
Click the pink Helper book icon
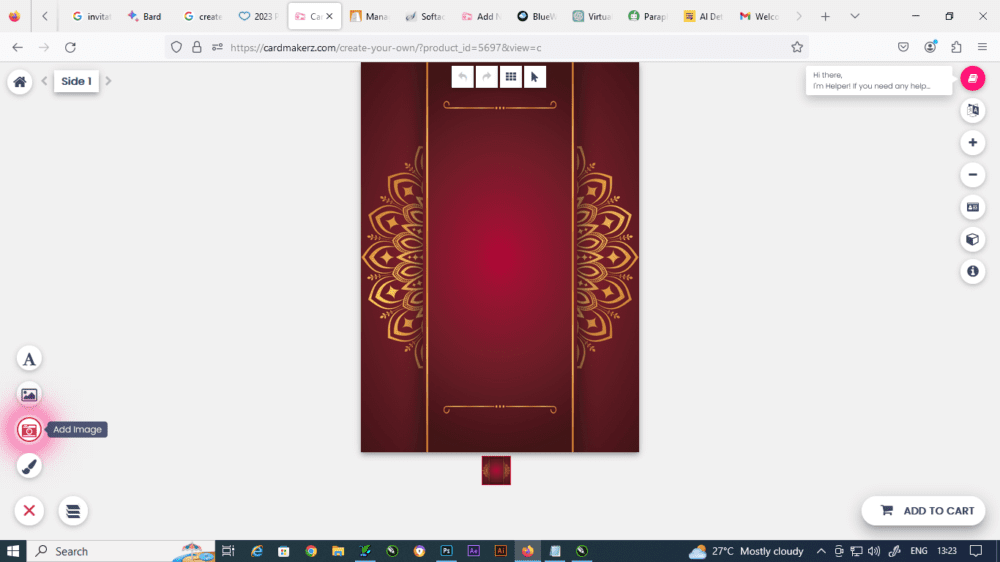pos(972,78)
